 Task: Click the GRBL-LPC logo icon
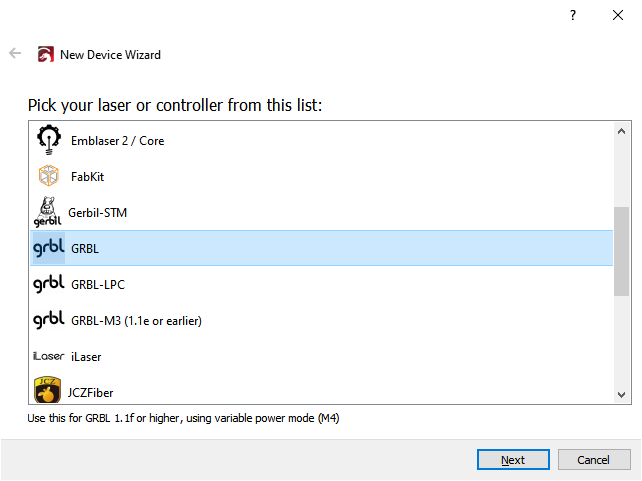(x=48, y=284)
